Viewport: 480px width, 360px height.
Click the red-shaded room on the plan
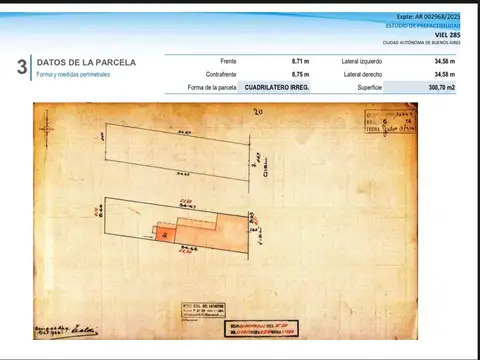click(165, 234)
